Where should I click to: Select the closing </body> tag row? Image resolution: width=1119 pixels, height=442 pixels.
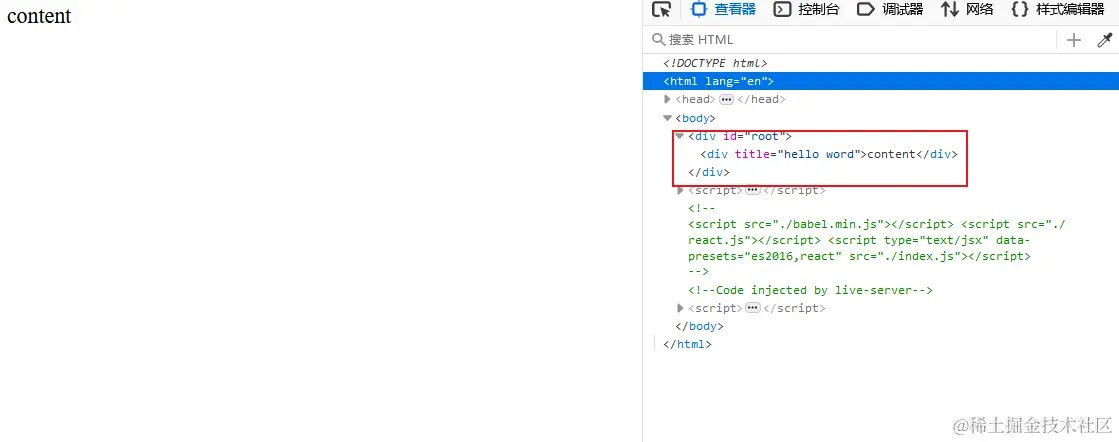(x=699, y=326)
